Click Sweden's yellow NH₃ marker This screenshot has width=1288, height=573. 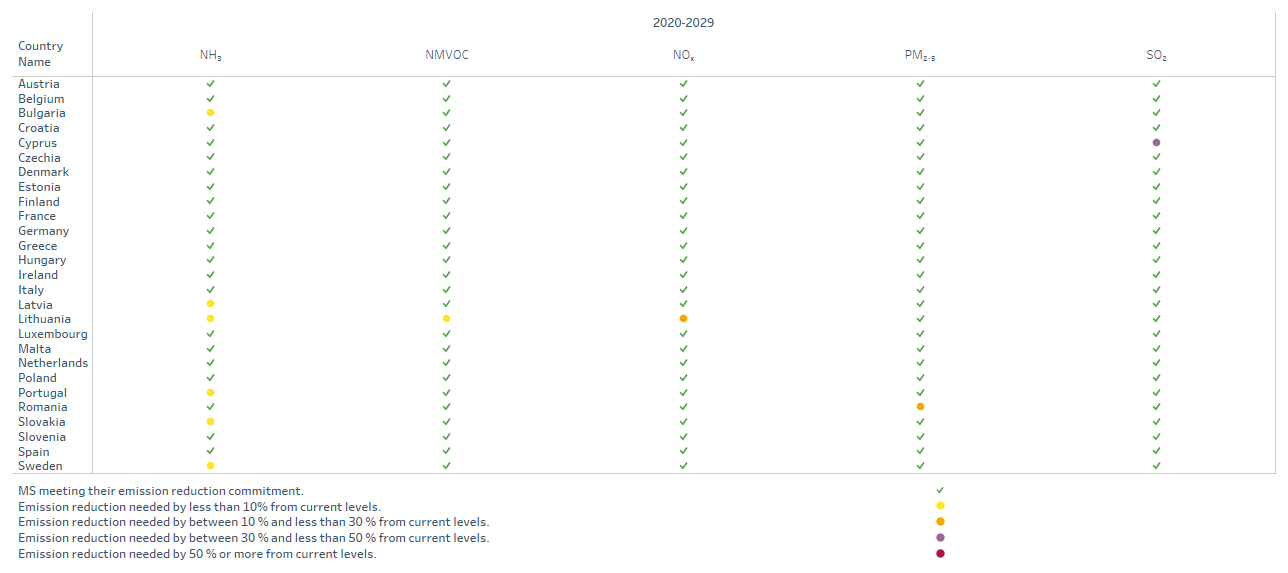tap(210, 465)
